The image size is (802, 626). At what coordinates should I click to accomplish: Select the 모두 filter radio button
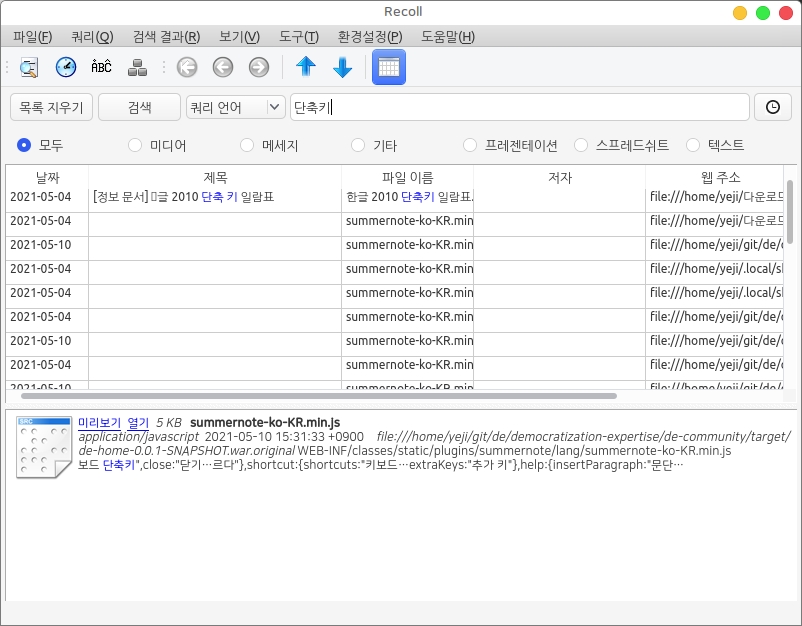(25, 145)
